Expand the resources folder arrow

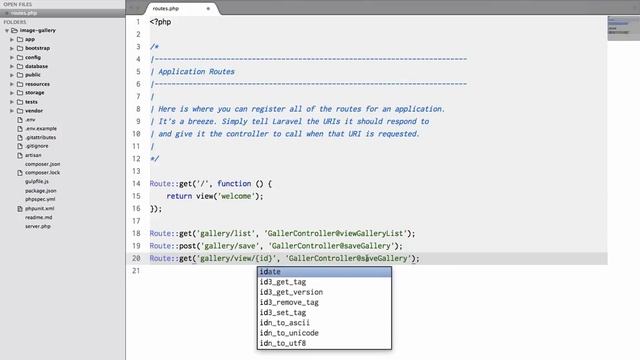coord(12,84)
